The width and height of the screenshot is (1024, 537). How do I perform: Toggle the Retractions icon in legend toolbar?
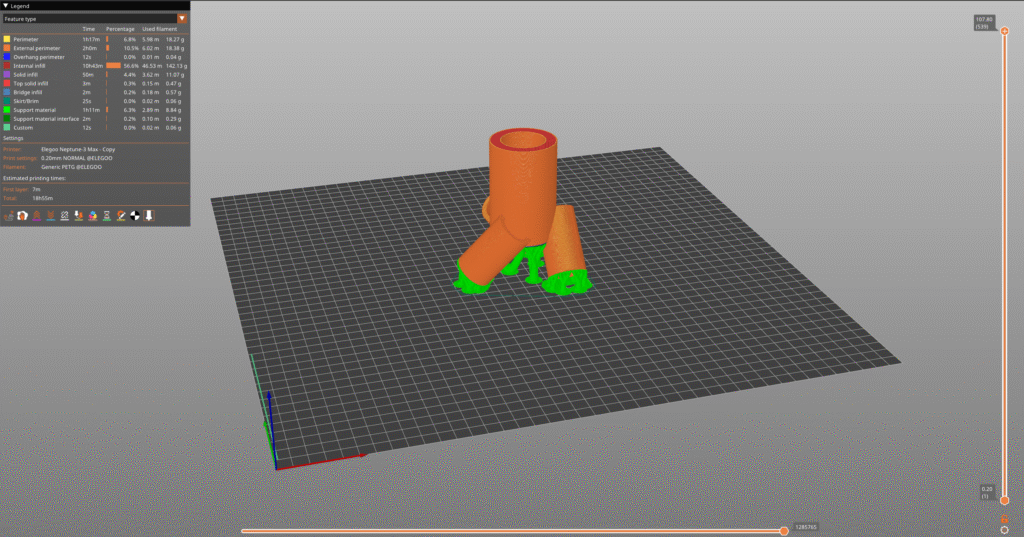37,215
